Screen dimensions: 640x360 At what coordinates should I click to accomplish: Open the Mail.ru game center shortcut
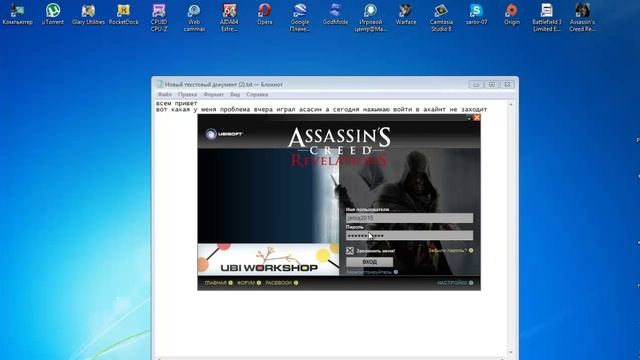point(370,18)
